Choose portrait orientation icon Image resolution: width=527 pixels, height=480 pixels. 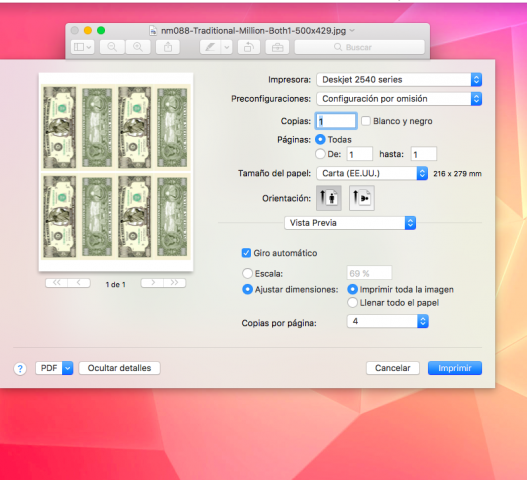(x=329, y=198)
